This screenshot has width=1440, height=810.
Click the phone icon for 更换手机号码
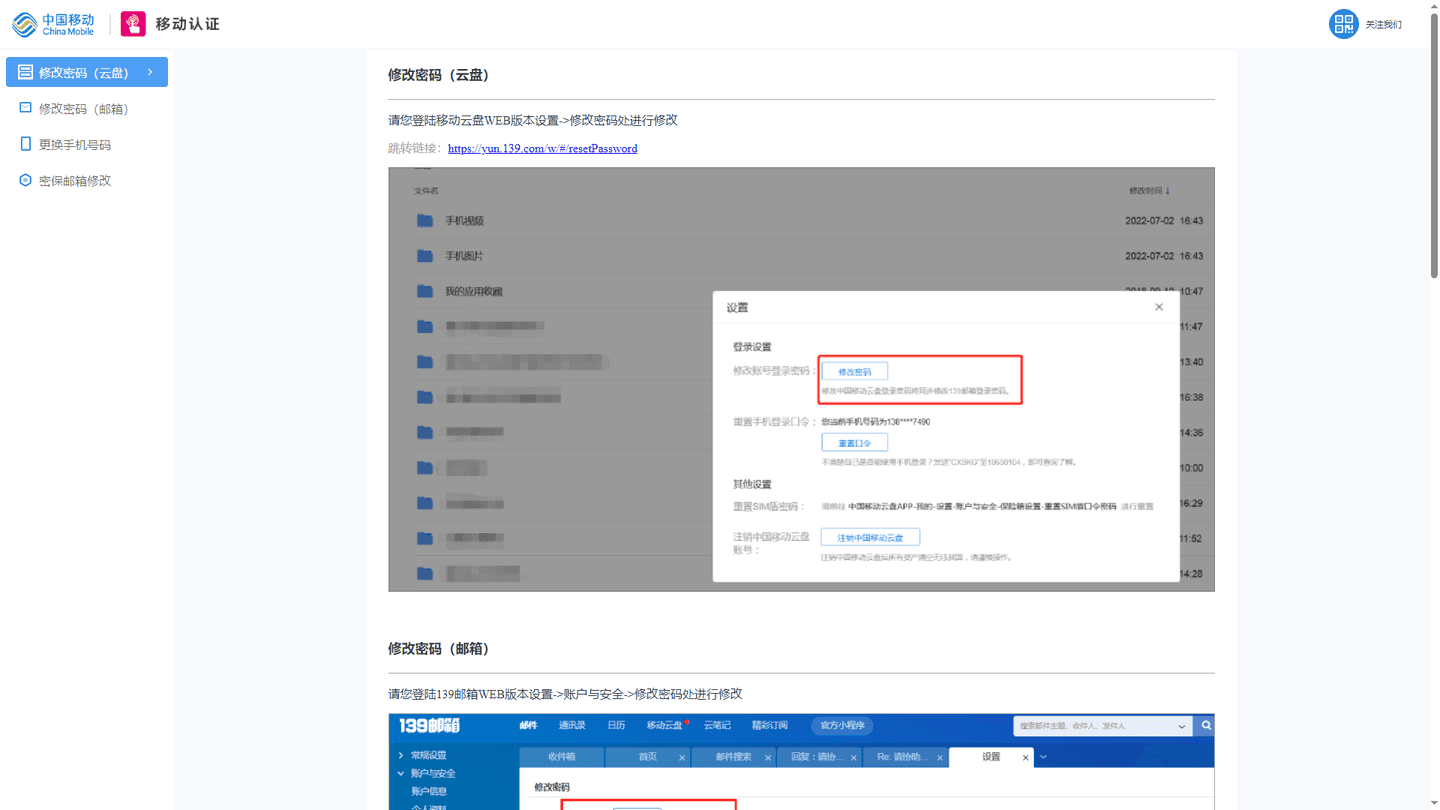pyautogui.click(x=25, y=144)
